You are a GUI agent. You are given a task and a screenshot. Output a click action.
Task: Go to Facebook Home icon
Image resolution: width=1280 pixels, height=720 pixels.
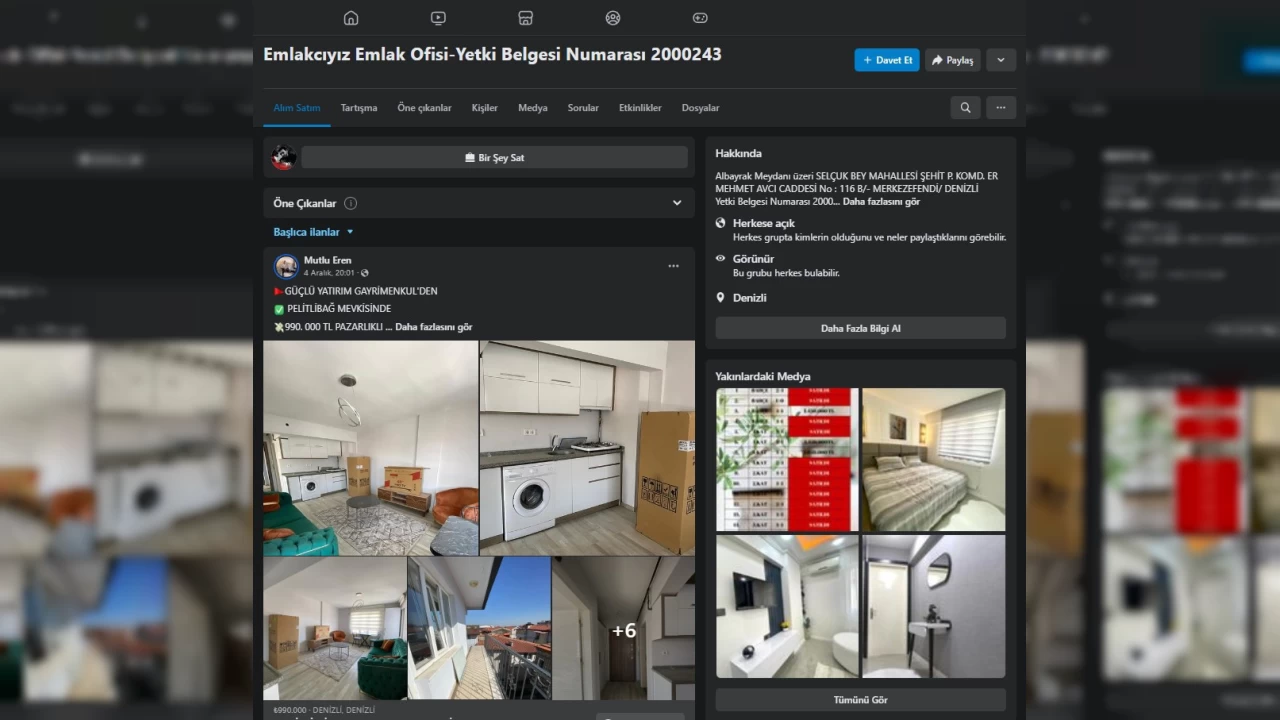[351, 18]
